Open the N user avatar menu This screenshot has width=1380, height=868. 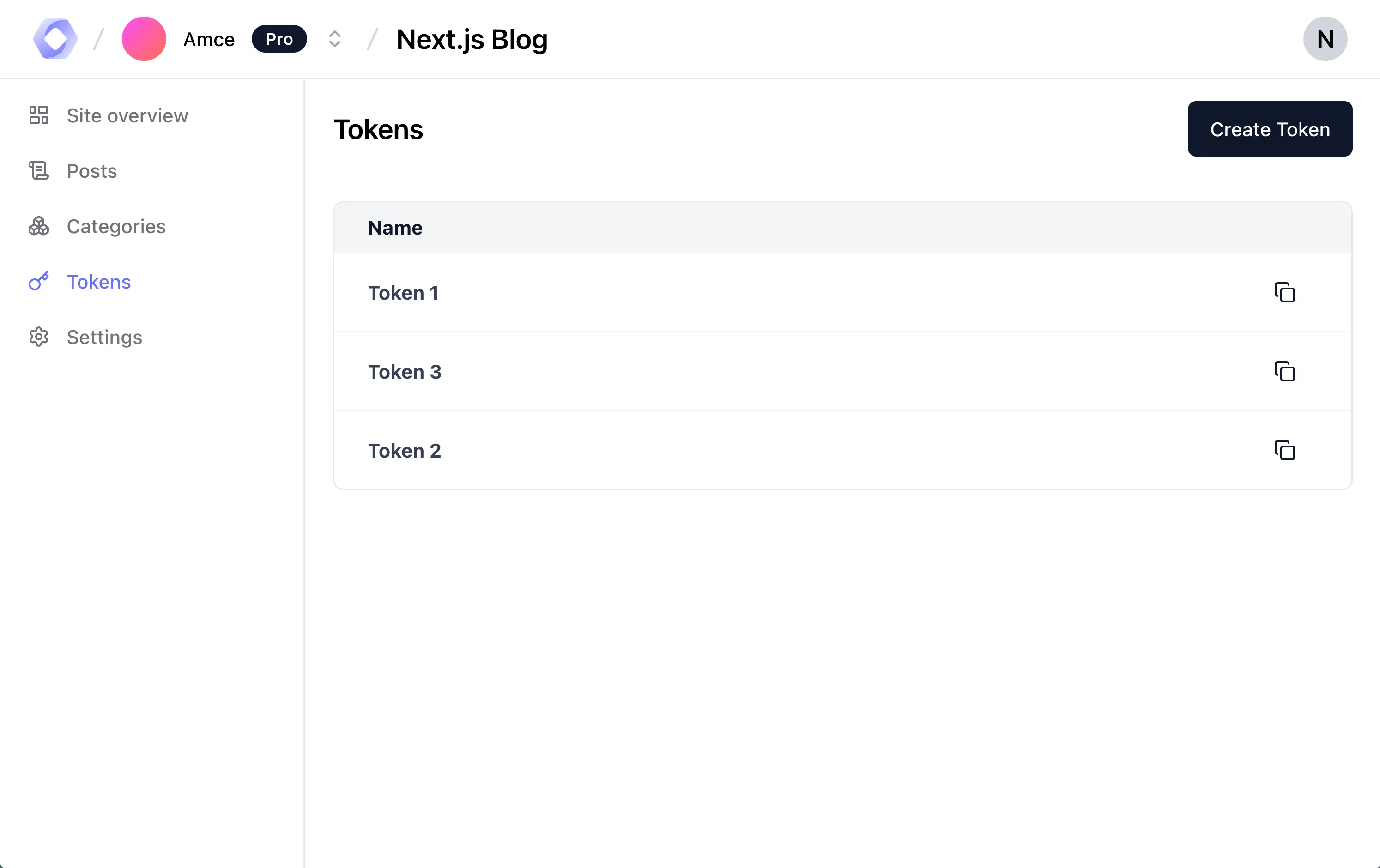pos(1325,39)
